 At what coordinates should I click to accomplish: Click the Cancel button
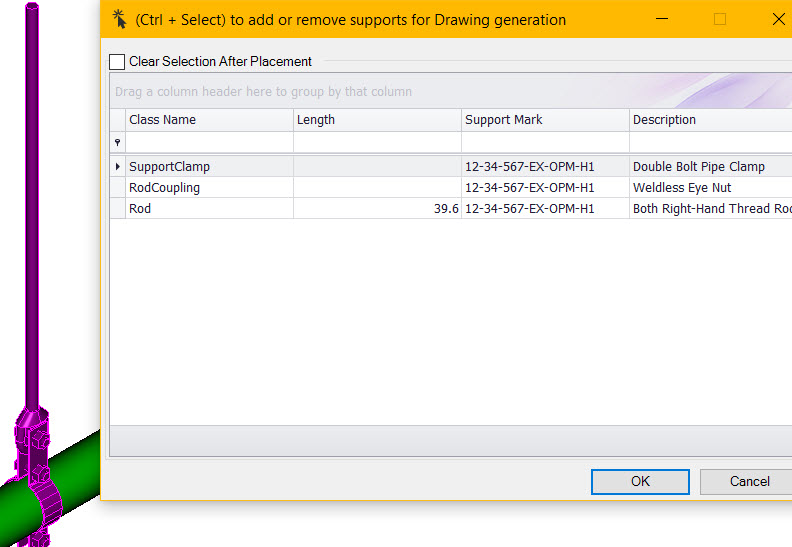[749, 481]
